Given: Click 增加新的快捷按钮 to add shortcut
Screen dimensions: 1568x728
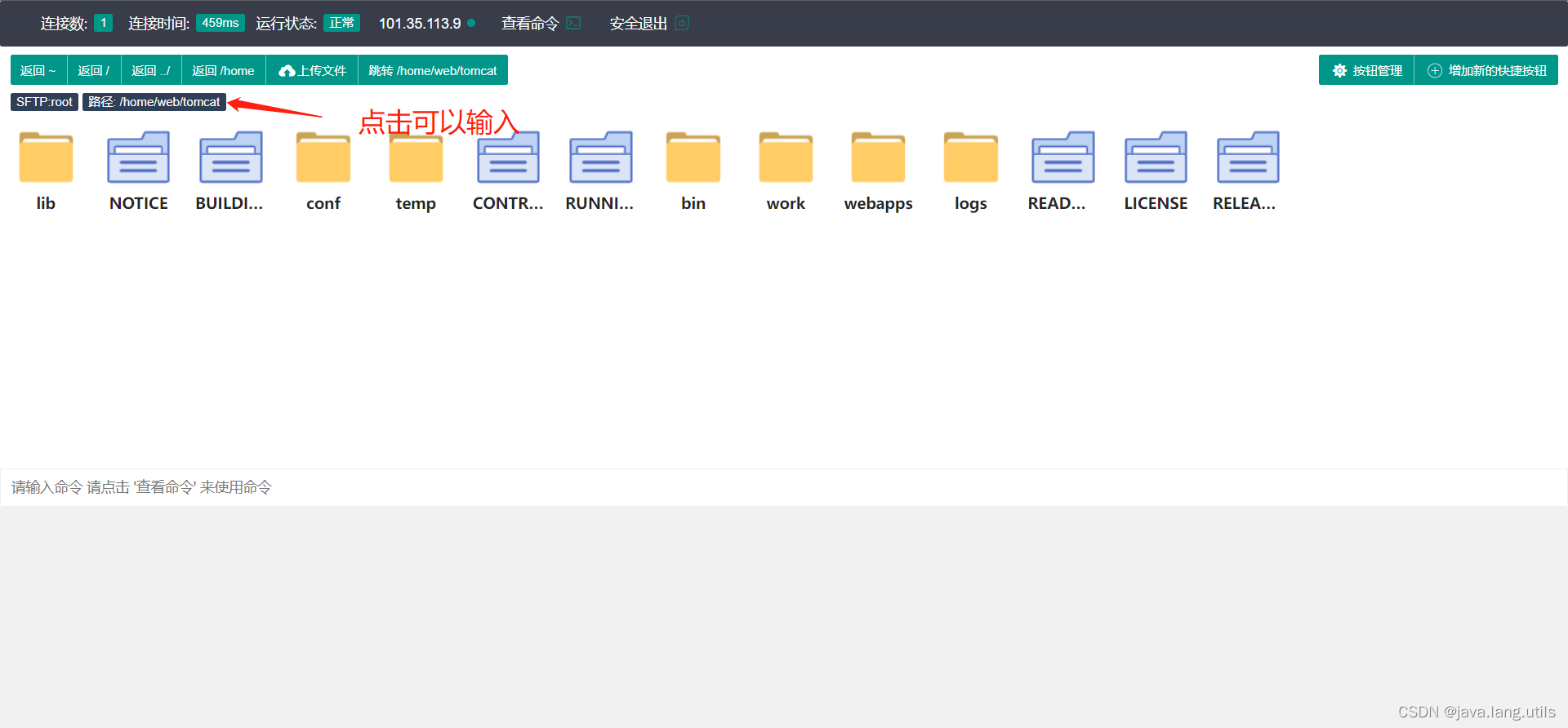Looking at the screenshot, I should pos(1486,70).
